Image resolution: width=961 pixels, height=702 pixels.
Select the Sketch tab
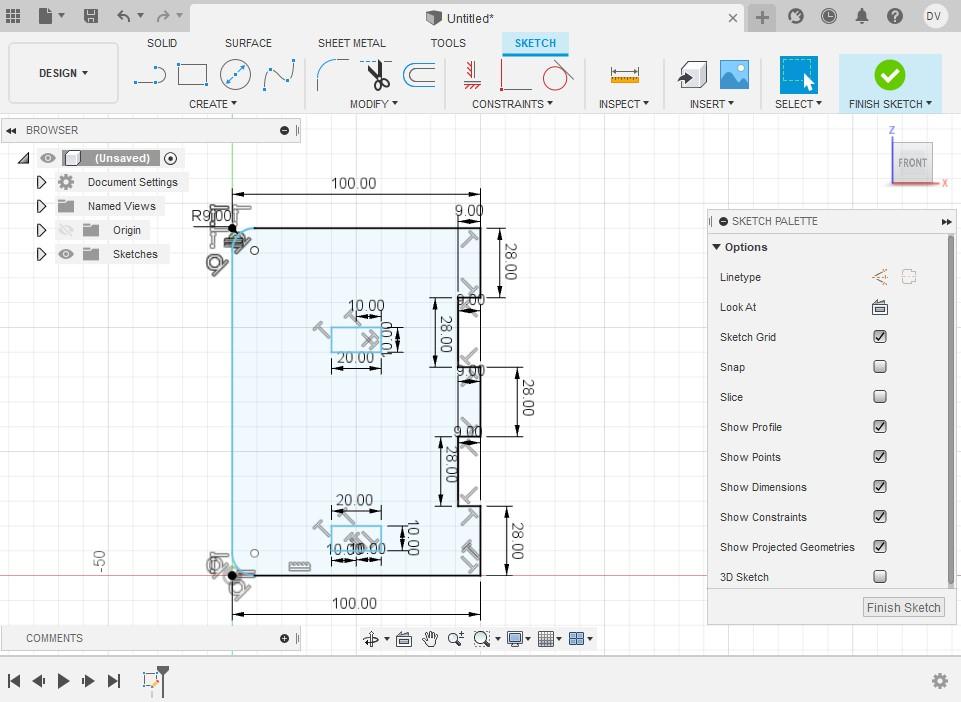tap(535, 43)
